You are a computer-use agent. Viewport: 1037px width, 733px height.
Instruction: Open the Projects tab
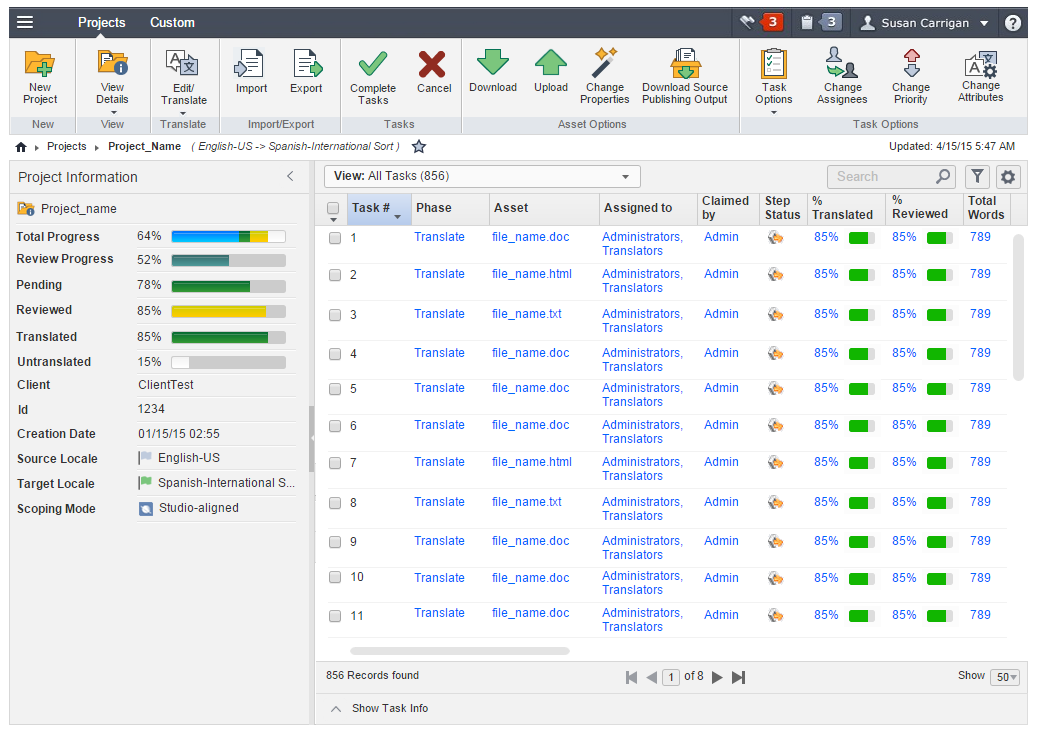[x=102, y=22]
